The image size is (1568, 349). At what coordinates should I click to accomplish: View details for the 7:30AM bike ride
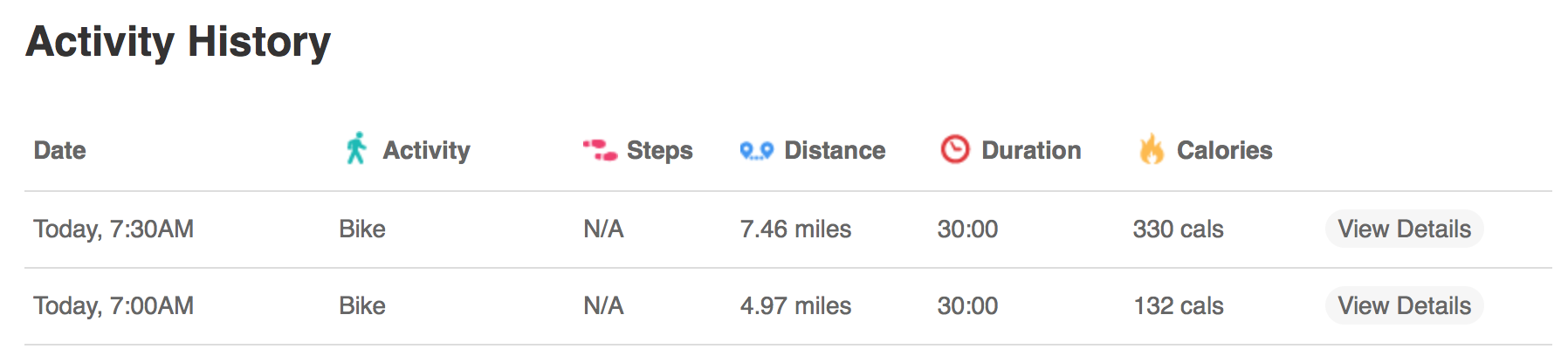pos(1404,229)
